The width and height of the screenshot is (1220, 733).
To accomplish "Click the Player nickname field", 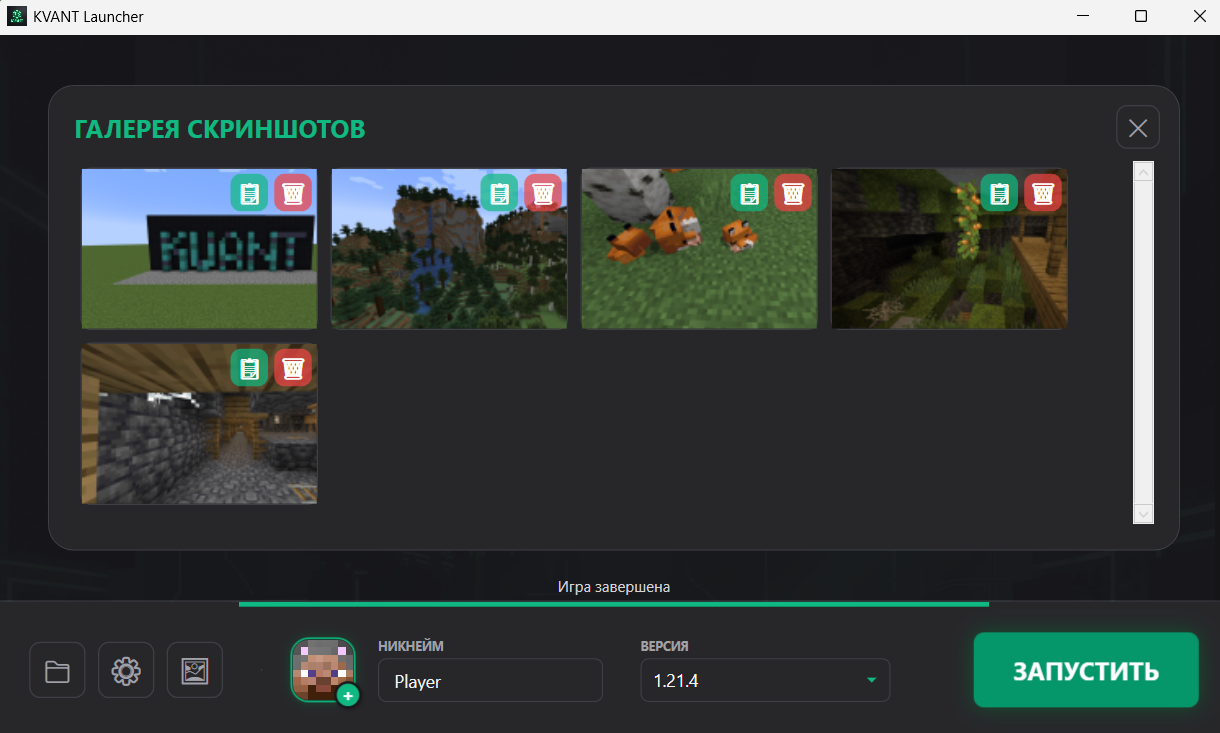I will pos(490,681).
